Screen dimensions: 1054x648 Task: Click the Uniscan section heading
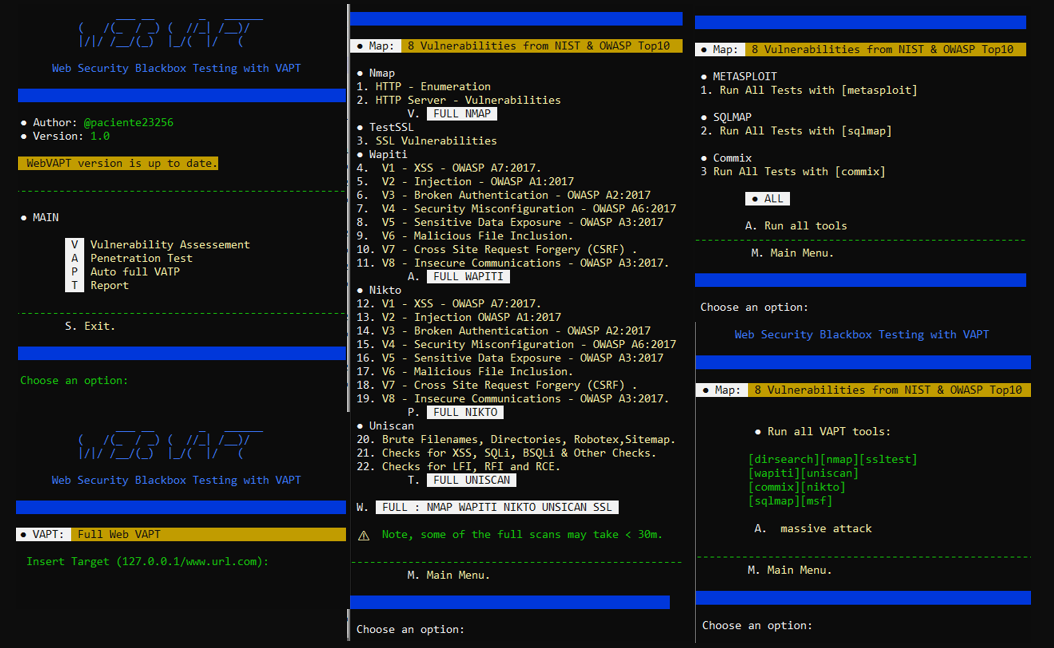click(x=391, y=426)
